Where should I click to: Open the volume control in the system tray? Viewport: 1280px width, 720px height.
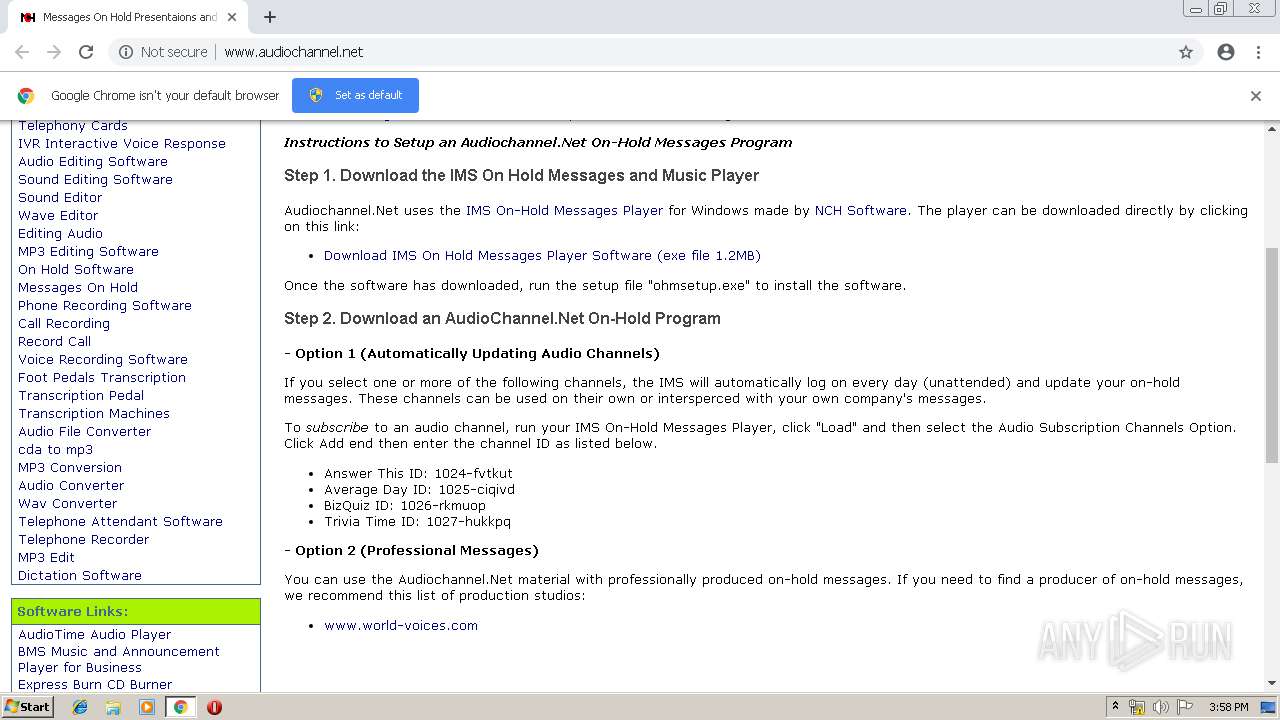tap(1160, 707)
